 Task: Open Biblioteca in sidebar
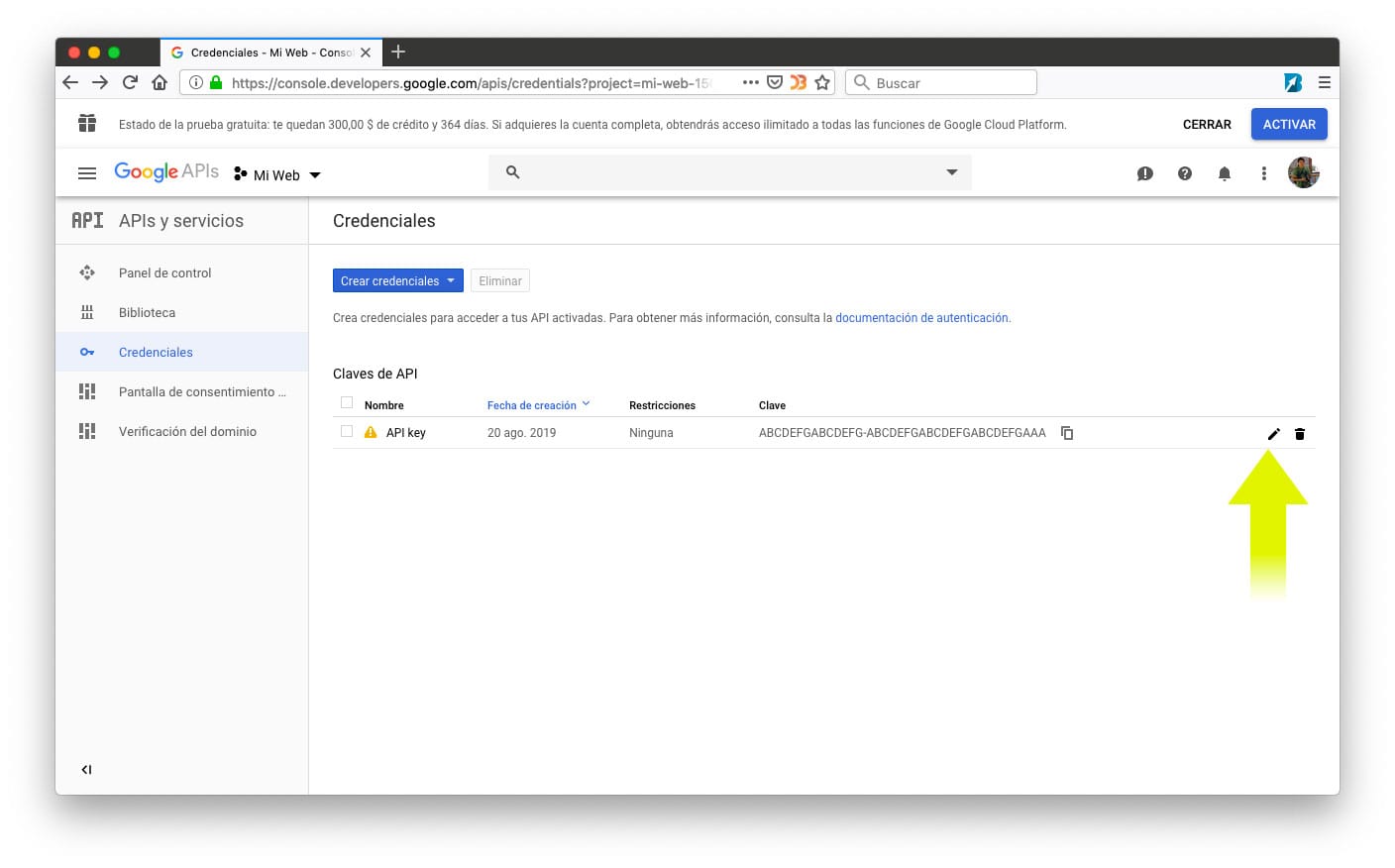pos(182,312)
